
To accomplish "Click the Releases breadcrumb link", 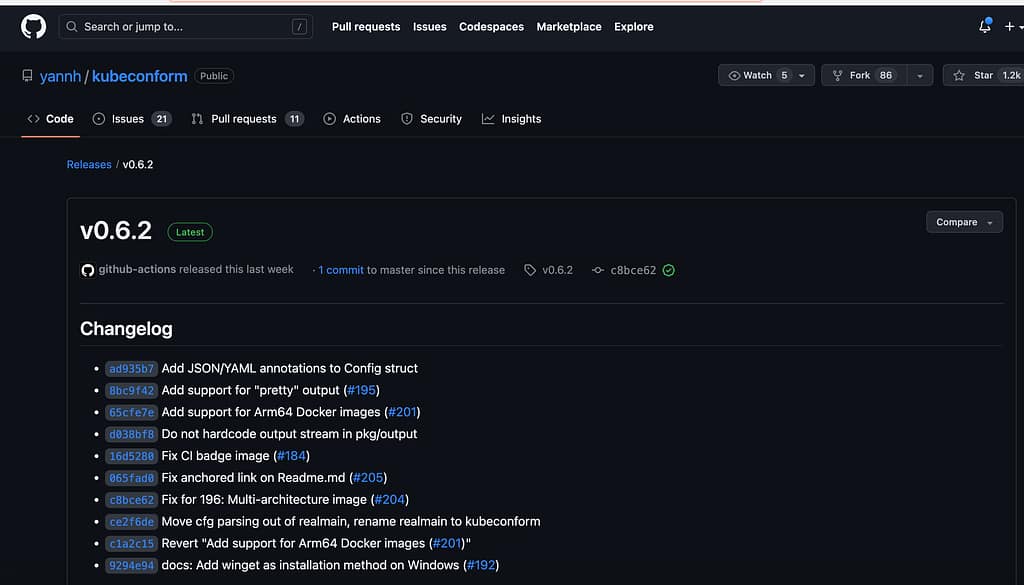I will click(88, 164).
